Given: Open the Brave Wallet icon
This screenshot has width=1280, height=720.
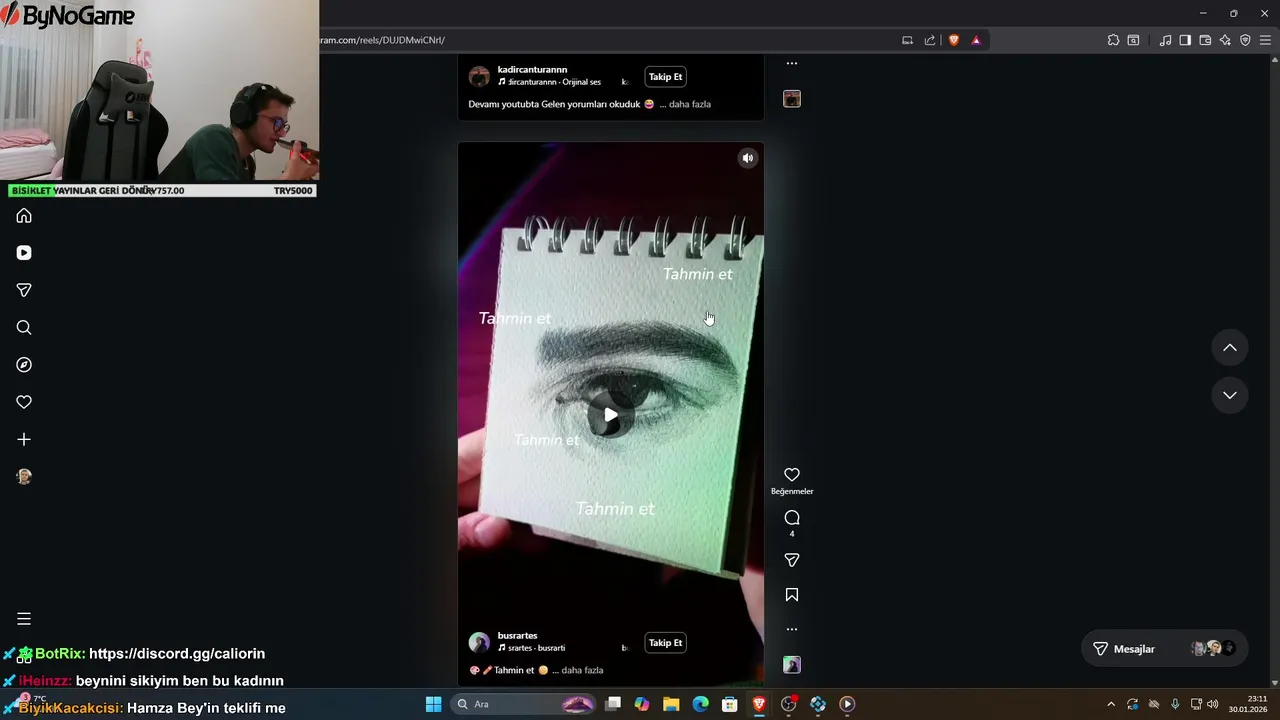Looking at the screenshot, I should pos(1205,40).
